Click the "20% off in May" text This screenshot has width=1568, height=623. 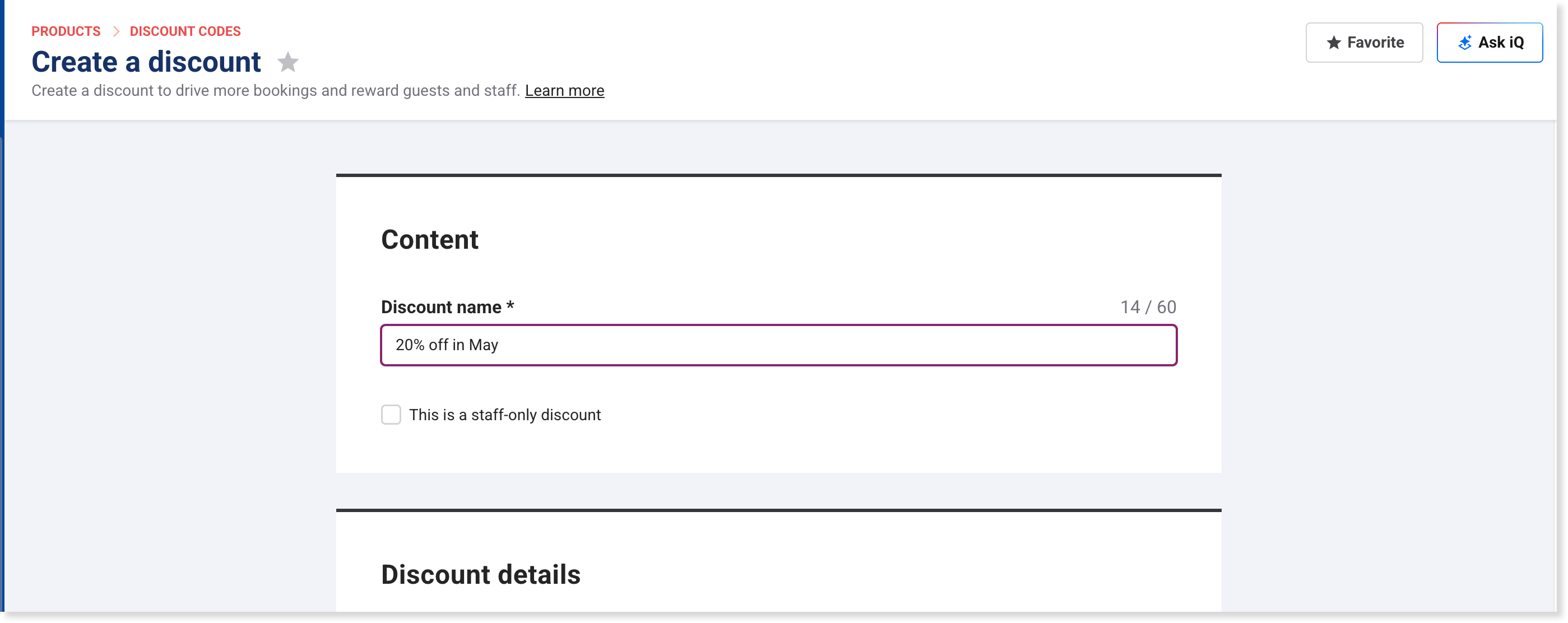pyautogui.click(x=447, y=345)
